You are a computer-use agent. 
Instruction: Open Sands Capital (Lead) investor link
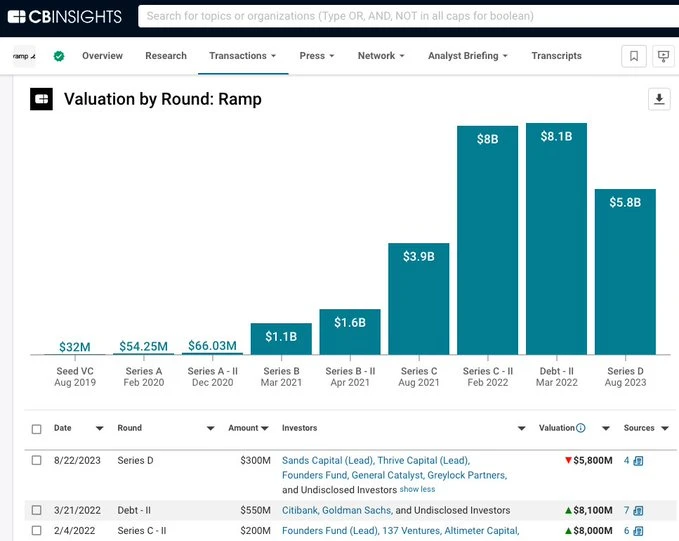[328, 460]
